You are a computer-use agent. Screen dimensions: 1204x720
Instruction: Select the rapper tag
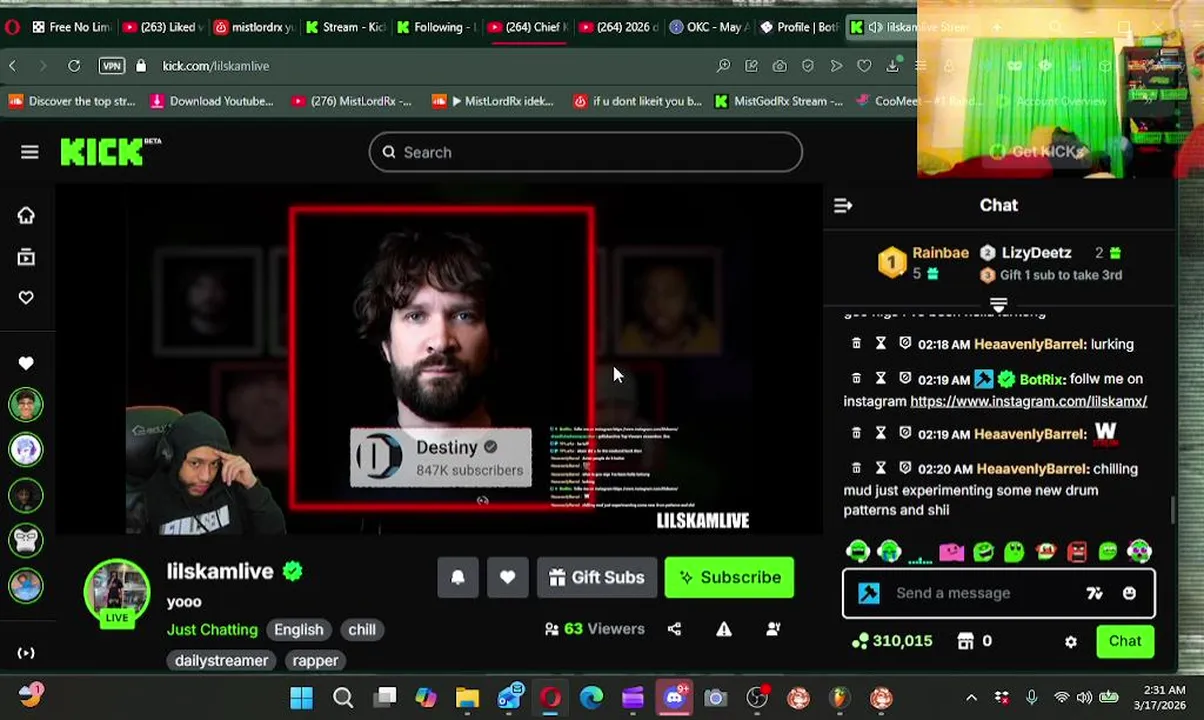click(x=315, y=660)
